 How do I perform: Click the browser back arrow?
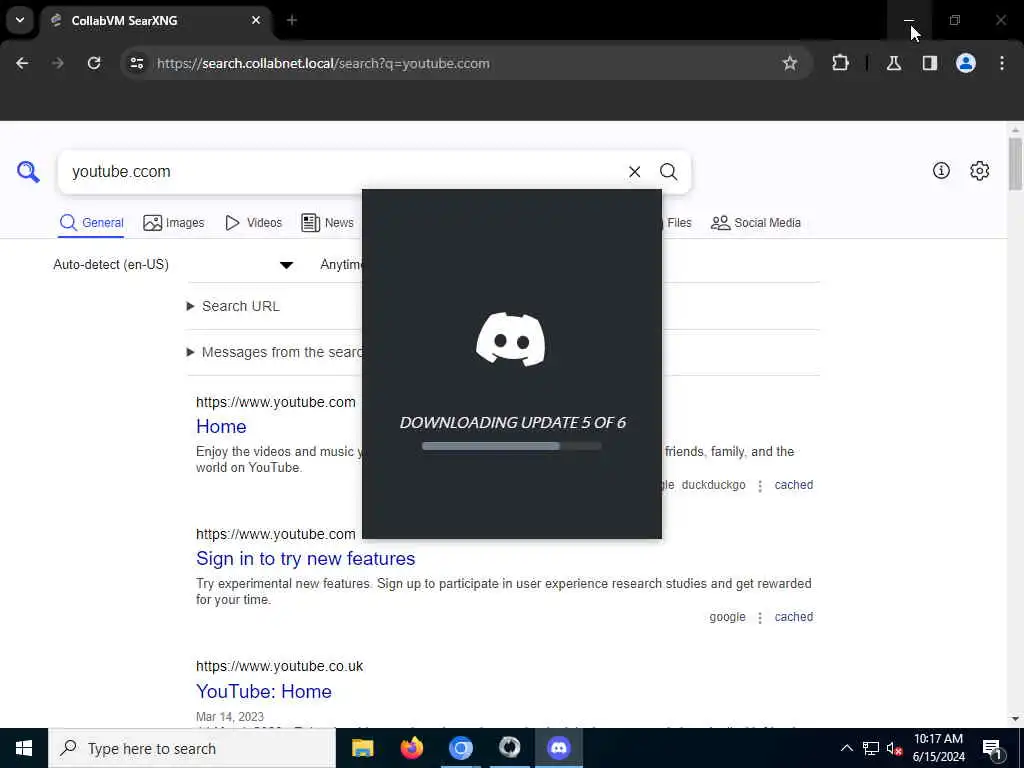coord(22,63)
